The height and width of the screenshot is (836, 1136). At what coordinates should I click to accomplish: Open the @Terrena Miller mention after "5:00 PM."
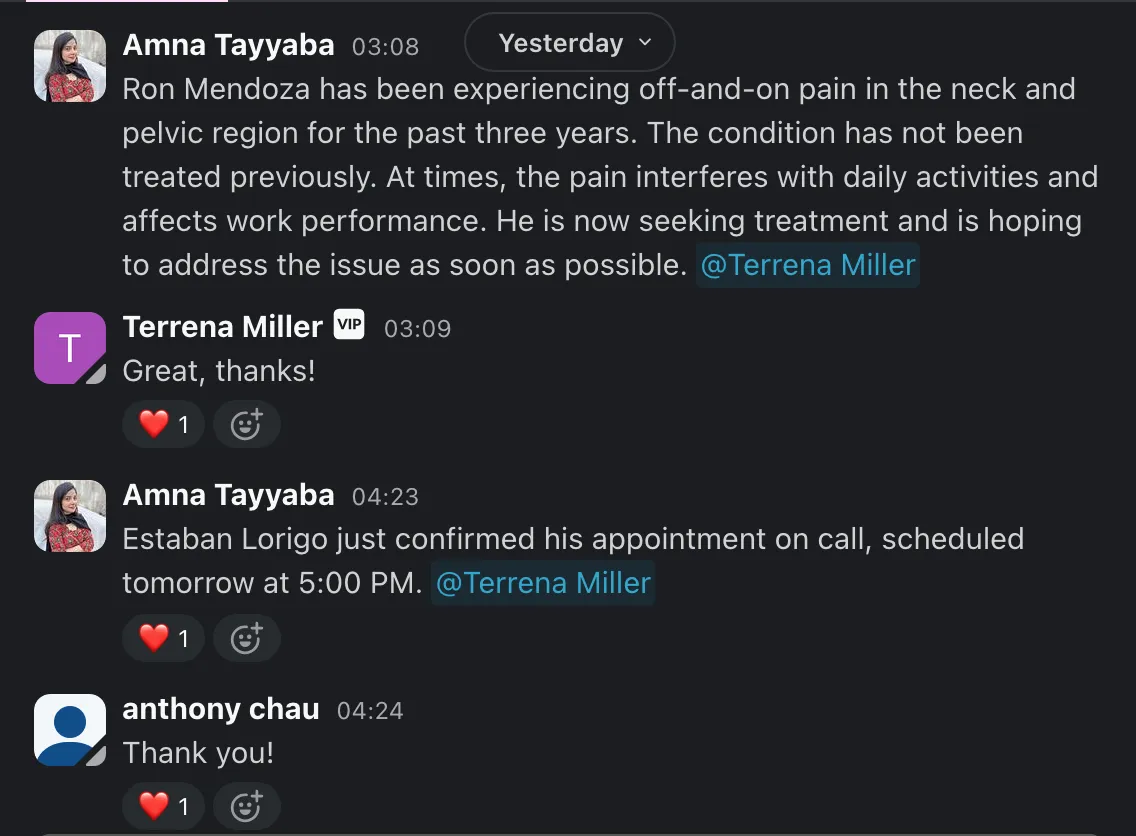pyautogui.click(x=543, y=583)
